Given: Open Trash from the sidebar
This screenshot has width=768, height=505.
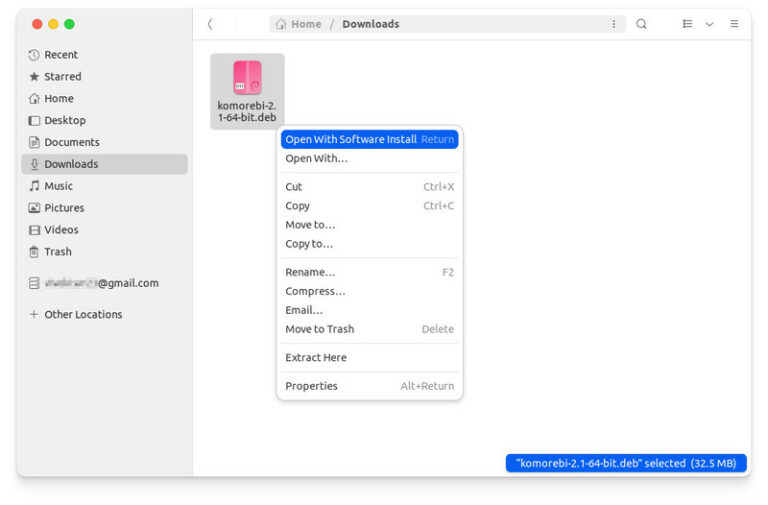Looking at the screenshot, I should (58, 252).
